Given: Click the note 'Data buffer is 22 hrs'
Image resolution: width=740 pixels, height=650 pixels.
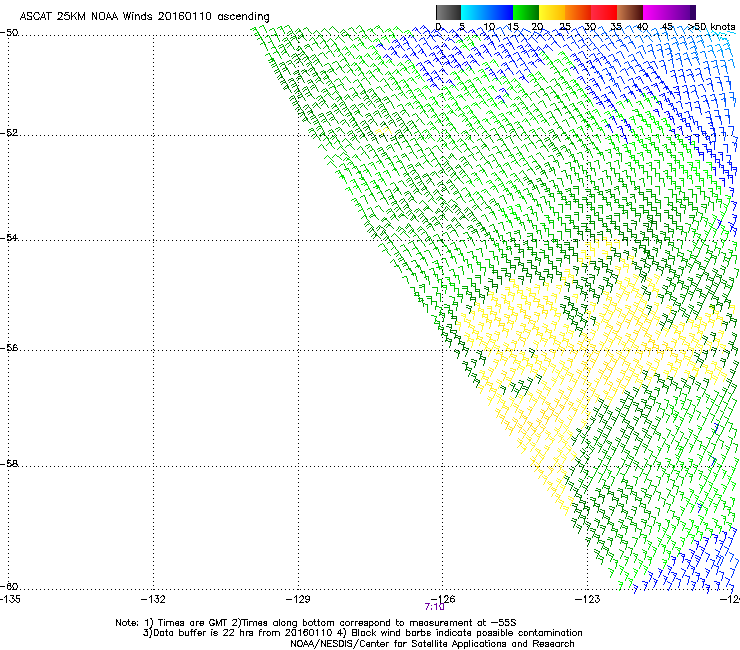Looking at the screenshot, I should [x=204, y=633].
